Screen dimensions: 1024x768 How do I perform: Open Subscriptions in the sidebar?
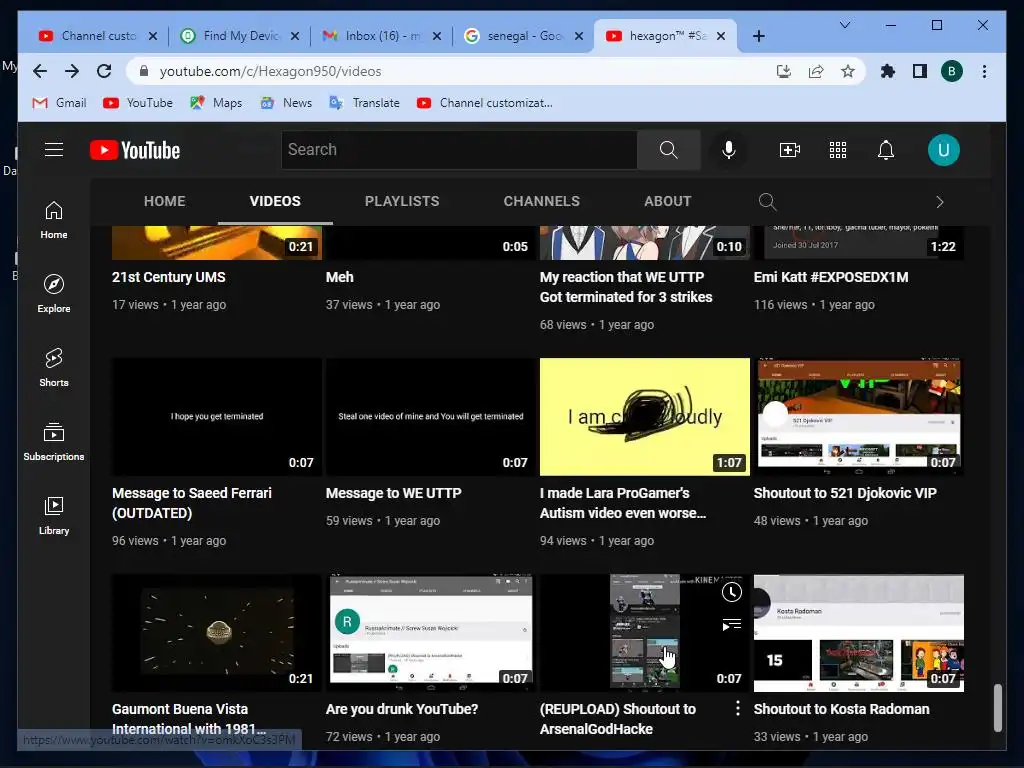54,442
